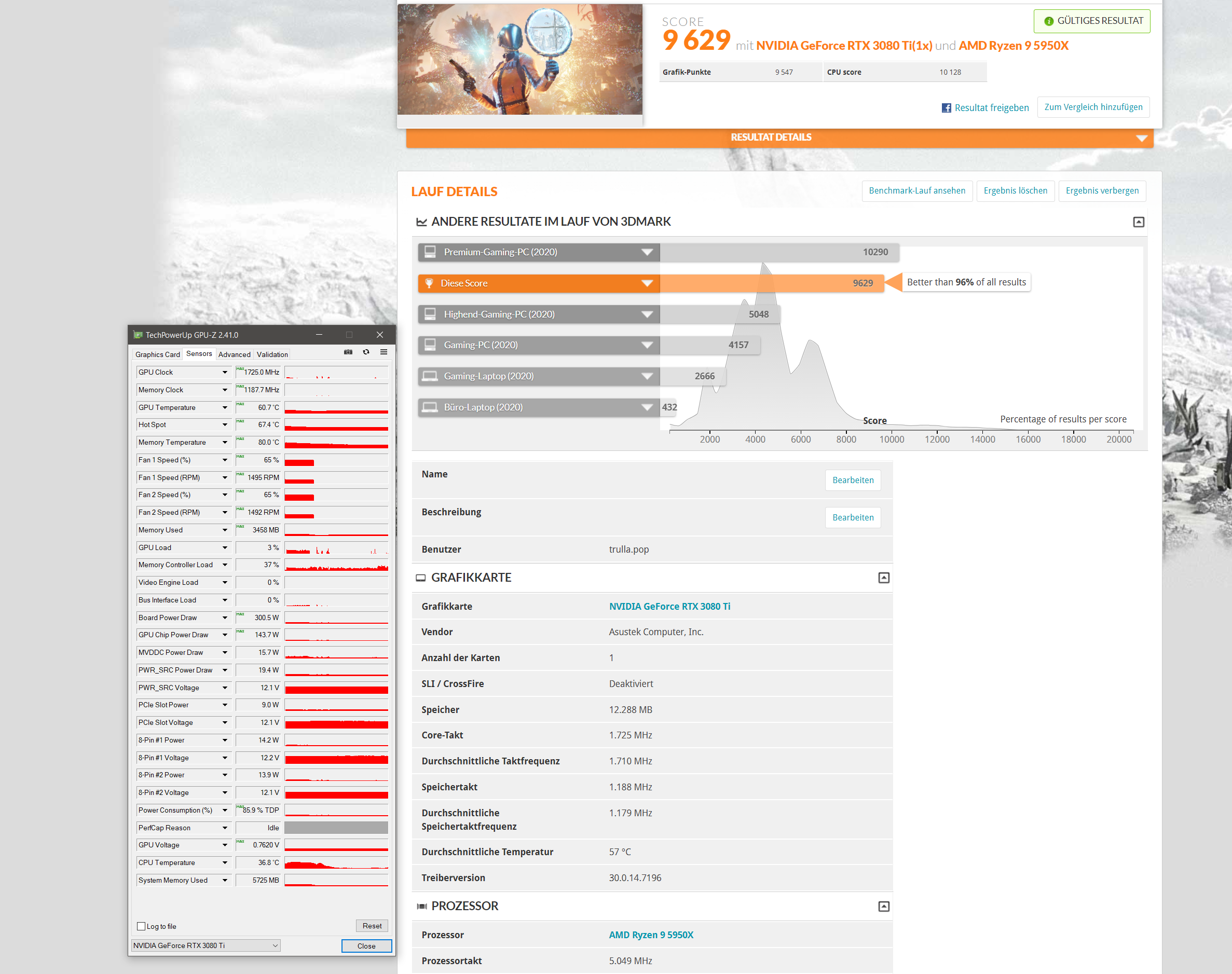Click the Gültiges Resultat info icon
1232x974 pixels.
pos(1048,21)
